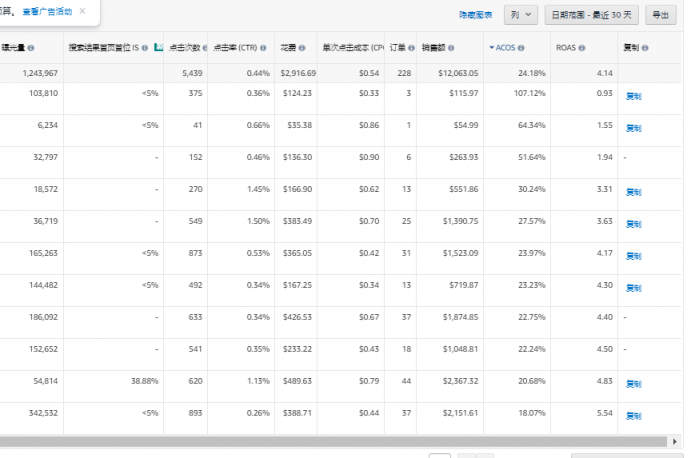Click total ACOS cell 24.18%

click(532, 73)
